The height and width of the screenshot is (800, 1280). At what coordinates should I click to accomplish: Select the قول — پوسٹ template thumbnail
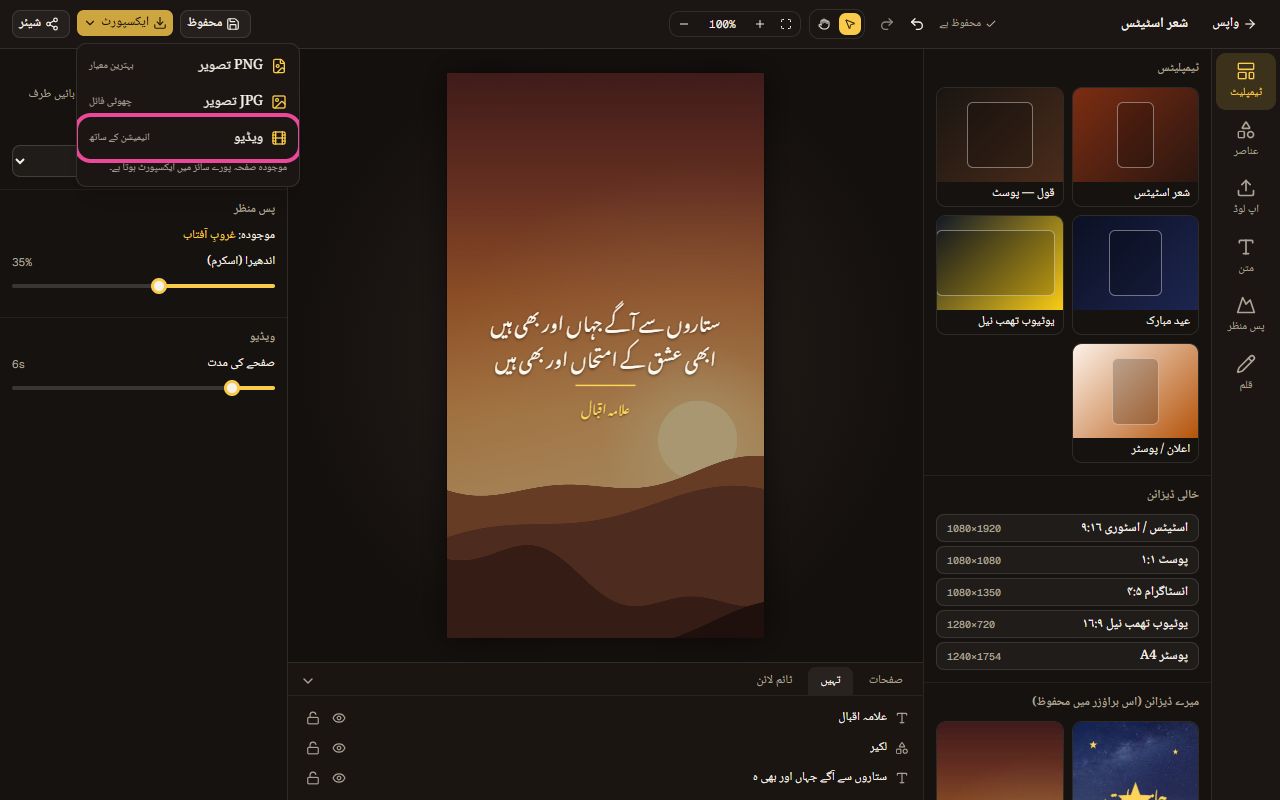click(999, 146)
